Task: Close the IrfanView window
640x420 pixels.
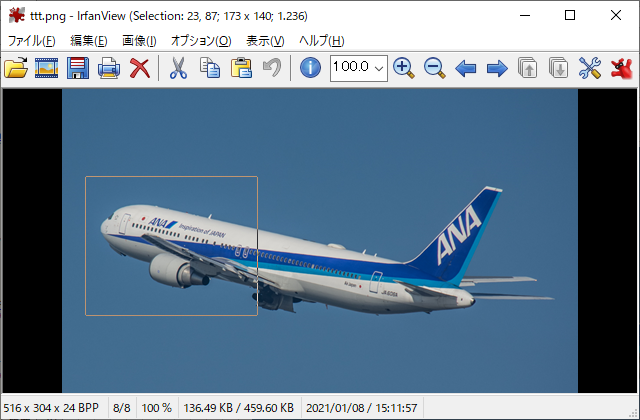Action: tap(616, 16)
